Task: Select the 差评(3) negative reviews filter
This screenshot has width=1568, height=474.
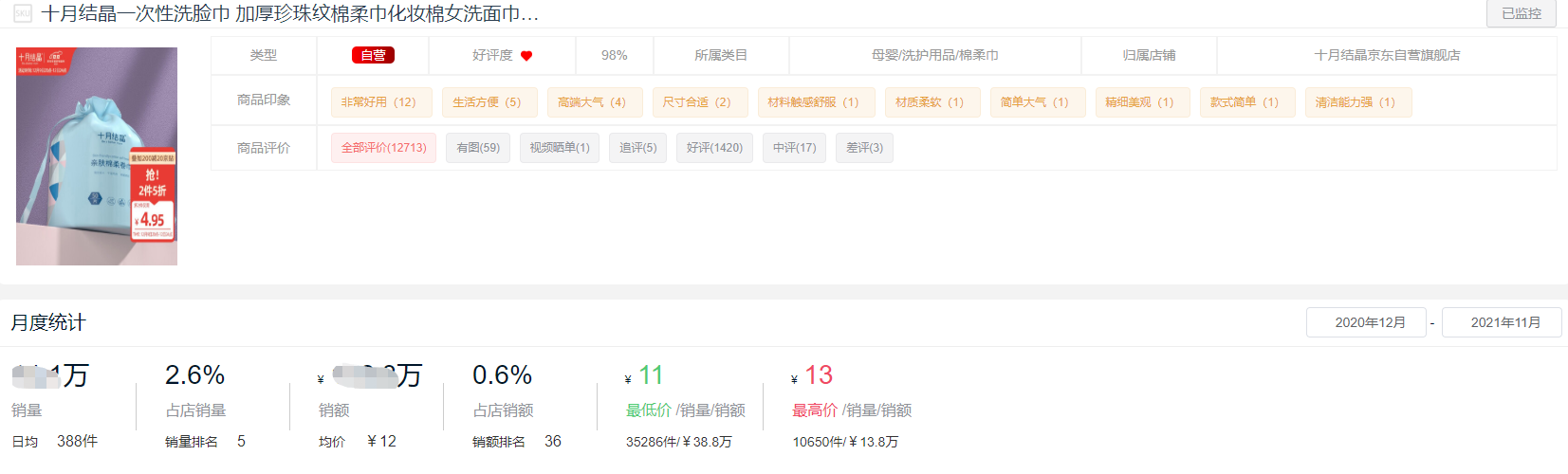Action: (864, 148)
